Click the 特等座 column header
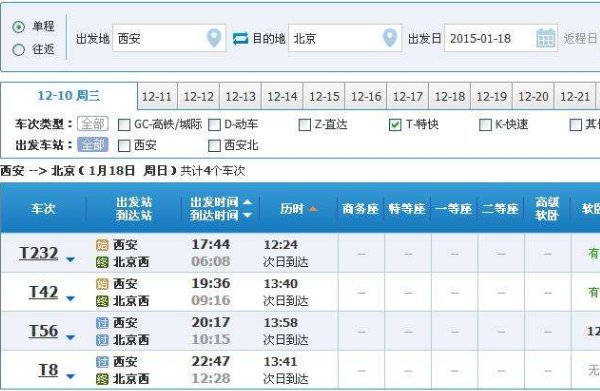 [x=407, y=209]
